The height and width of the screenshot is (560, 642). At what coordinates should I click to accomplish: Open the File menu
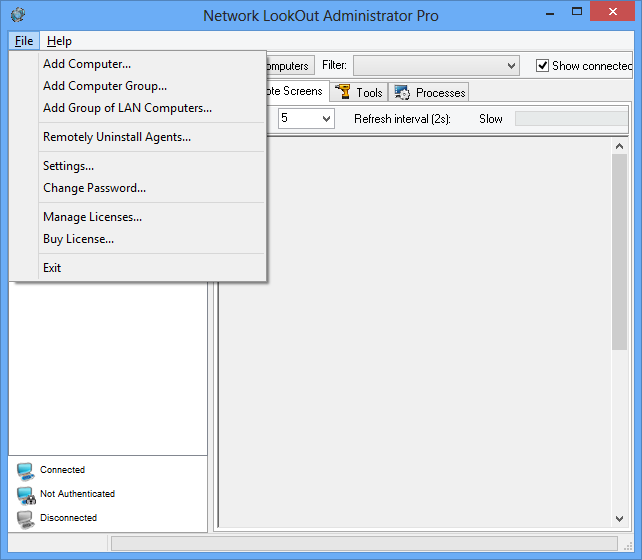[x=24, y=41]
